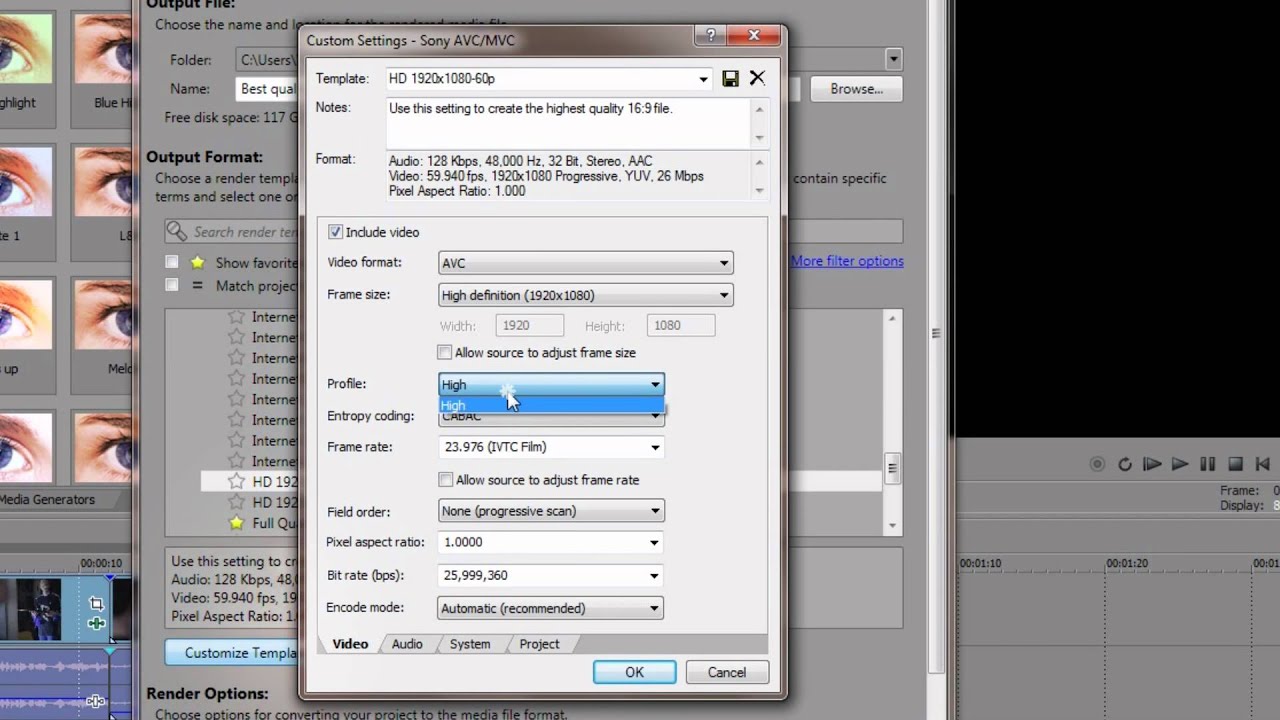Toggle Loop Playback in preview transport
The width and height of the screenshot is (1280, 720).
pos(1125,464)
